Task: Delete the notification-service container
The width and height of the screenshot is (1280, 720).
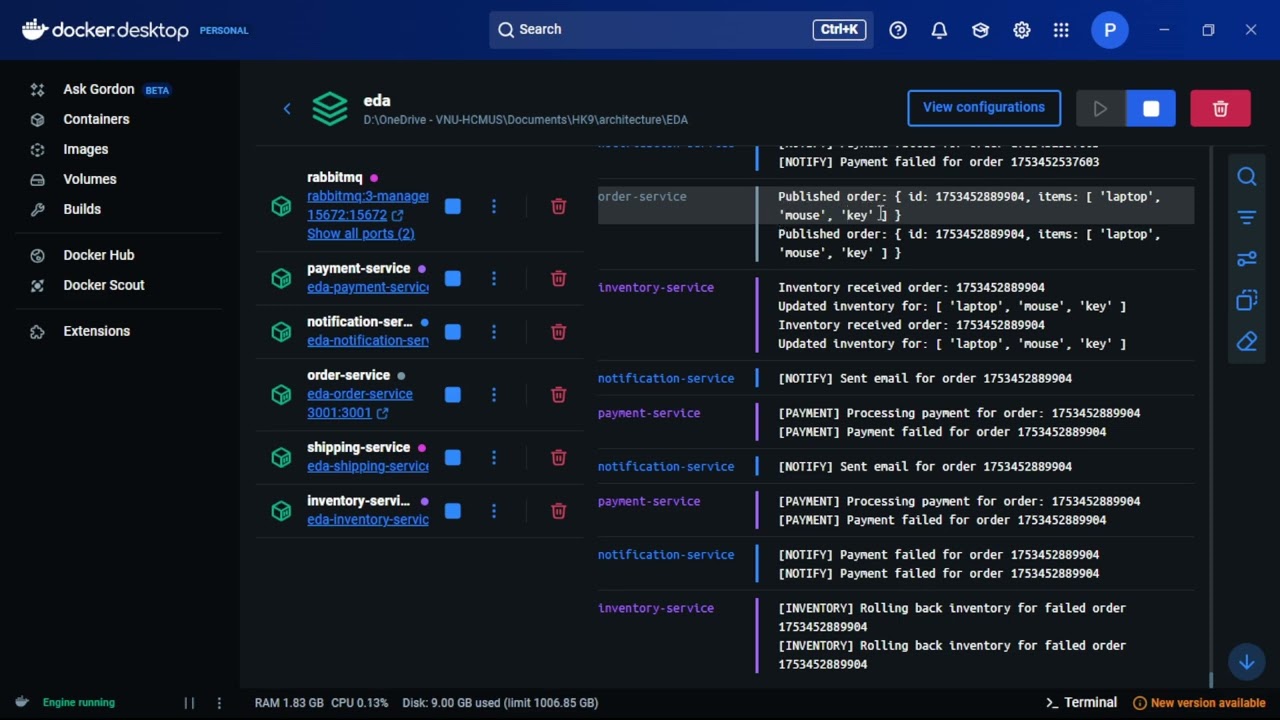Action: (559, 331)
